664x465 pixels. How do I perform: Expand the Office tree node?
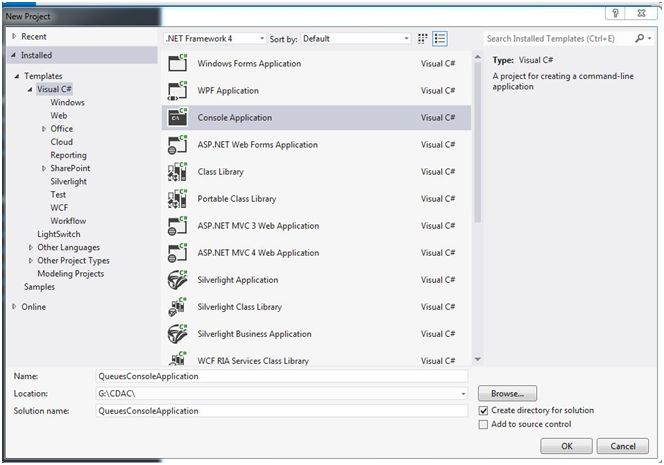[x=44, y=129]
